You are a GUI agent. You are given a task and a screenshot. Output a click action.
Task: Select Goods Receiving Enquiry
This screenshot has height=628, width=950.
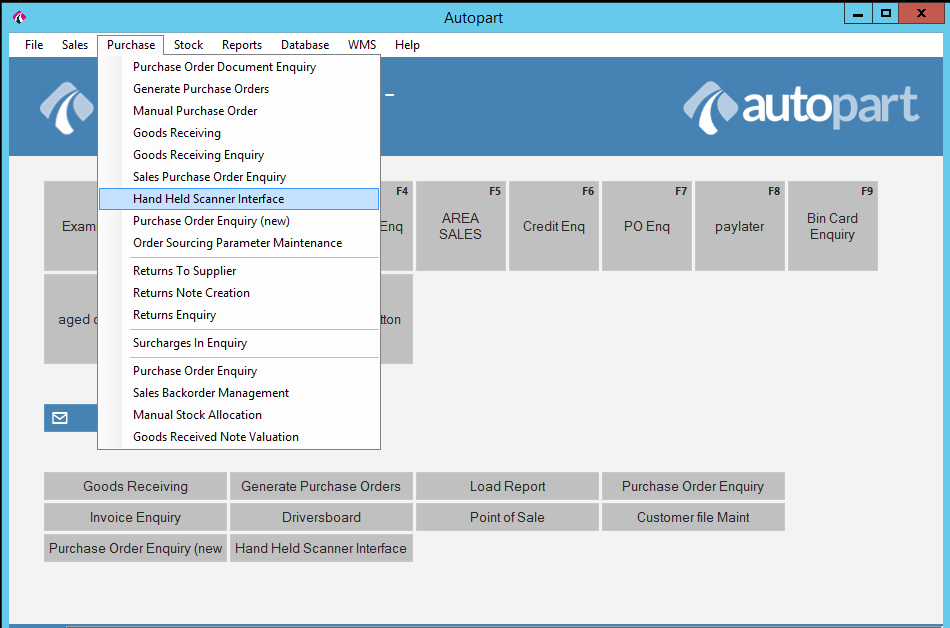coord(239,155)
